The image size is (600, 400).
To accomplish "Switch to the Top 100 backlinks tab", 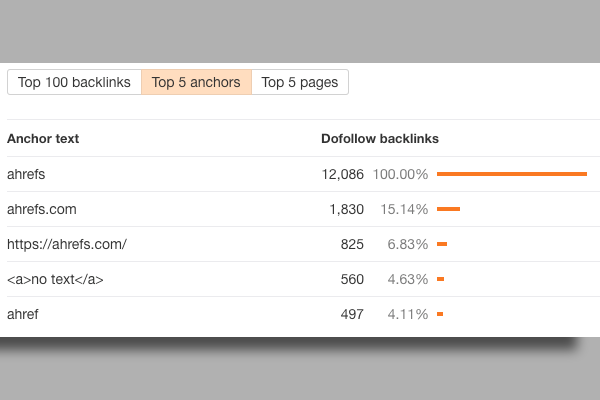I will click(74, 82).
